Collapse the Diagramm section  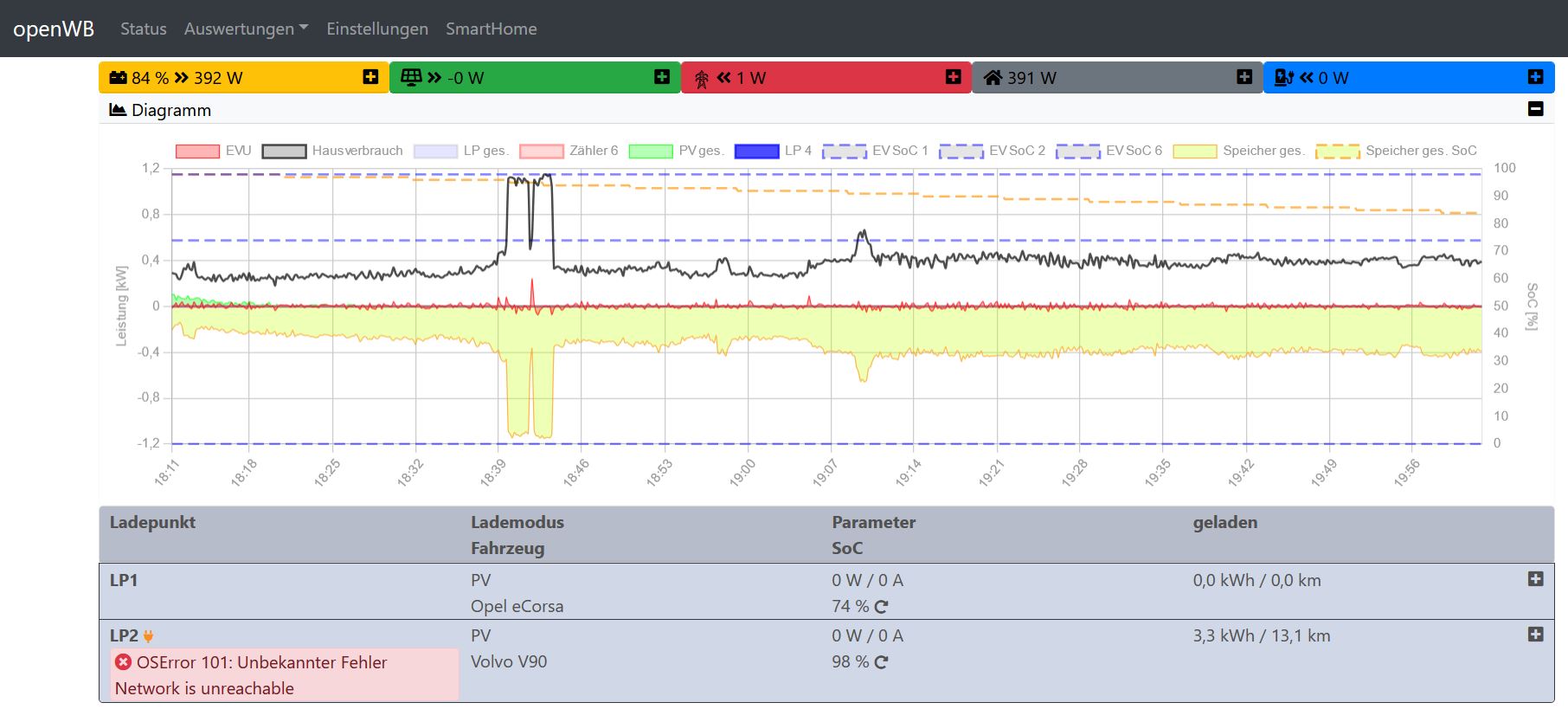(1535, 109)
